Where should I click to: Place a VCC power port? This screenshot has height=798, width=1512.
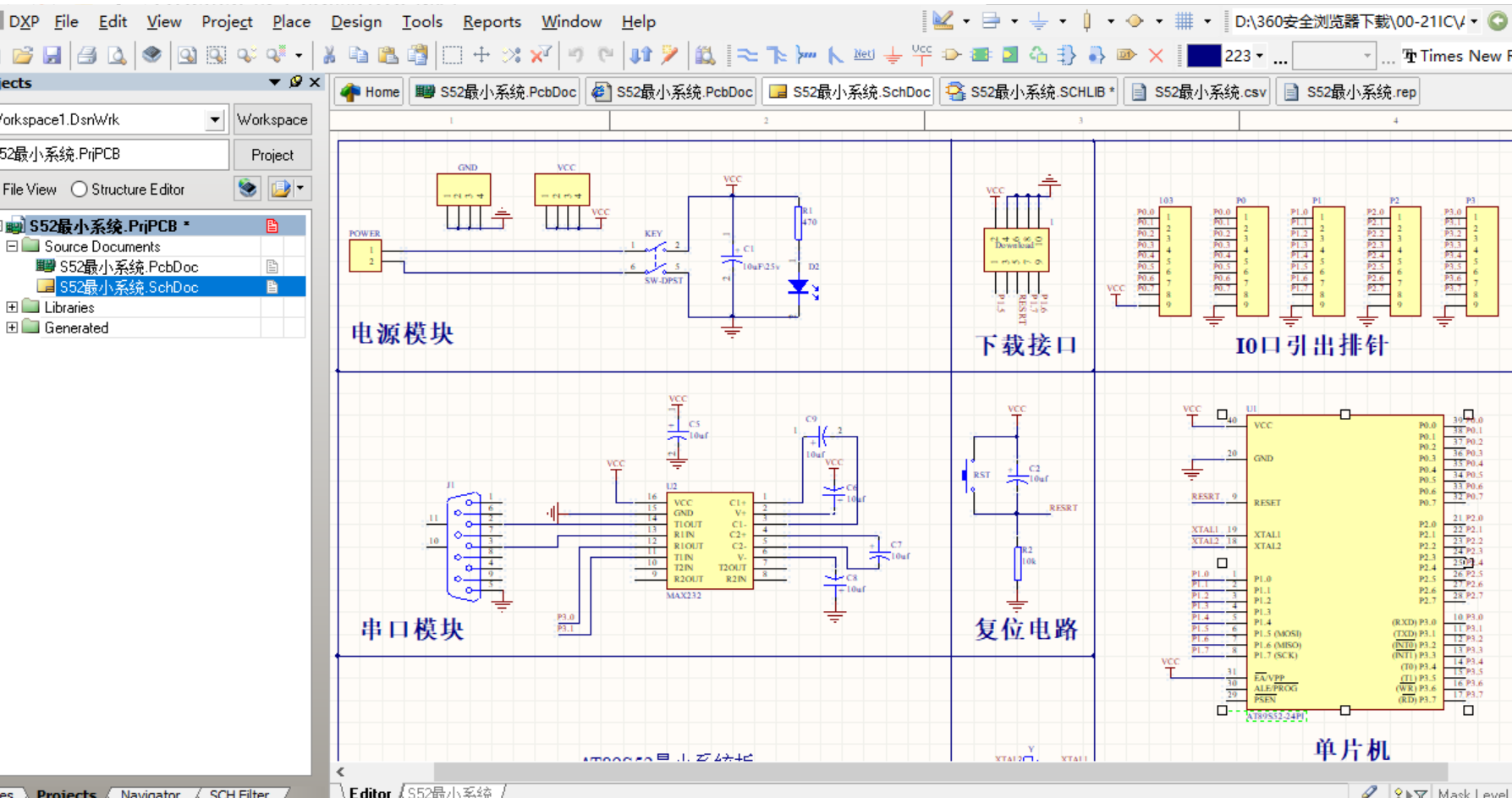(922, 54)
